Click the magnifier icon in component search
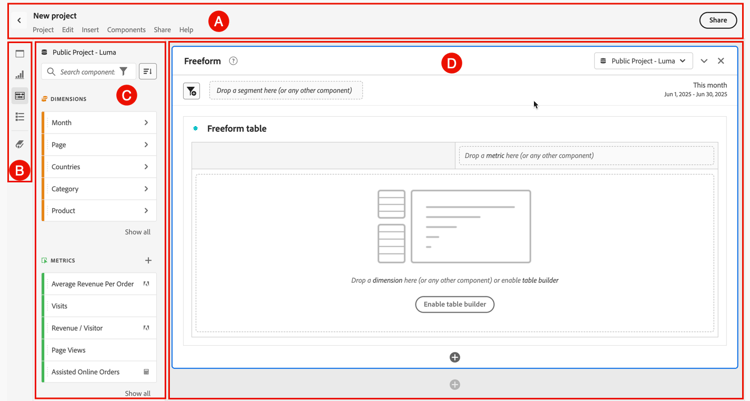750x401 pixels. coord(51,72)
